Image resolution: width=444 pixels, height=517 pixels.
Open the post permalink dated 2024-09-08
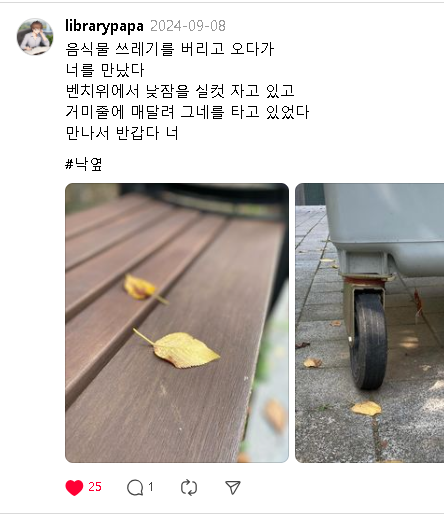pos(188,26)
